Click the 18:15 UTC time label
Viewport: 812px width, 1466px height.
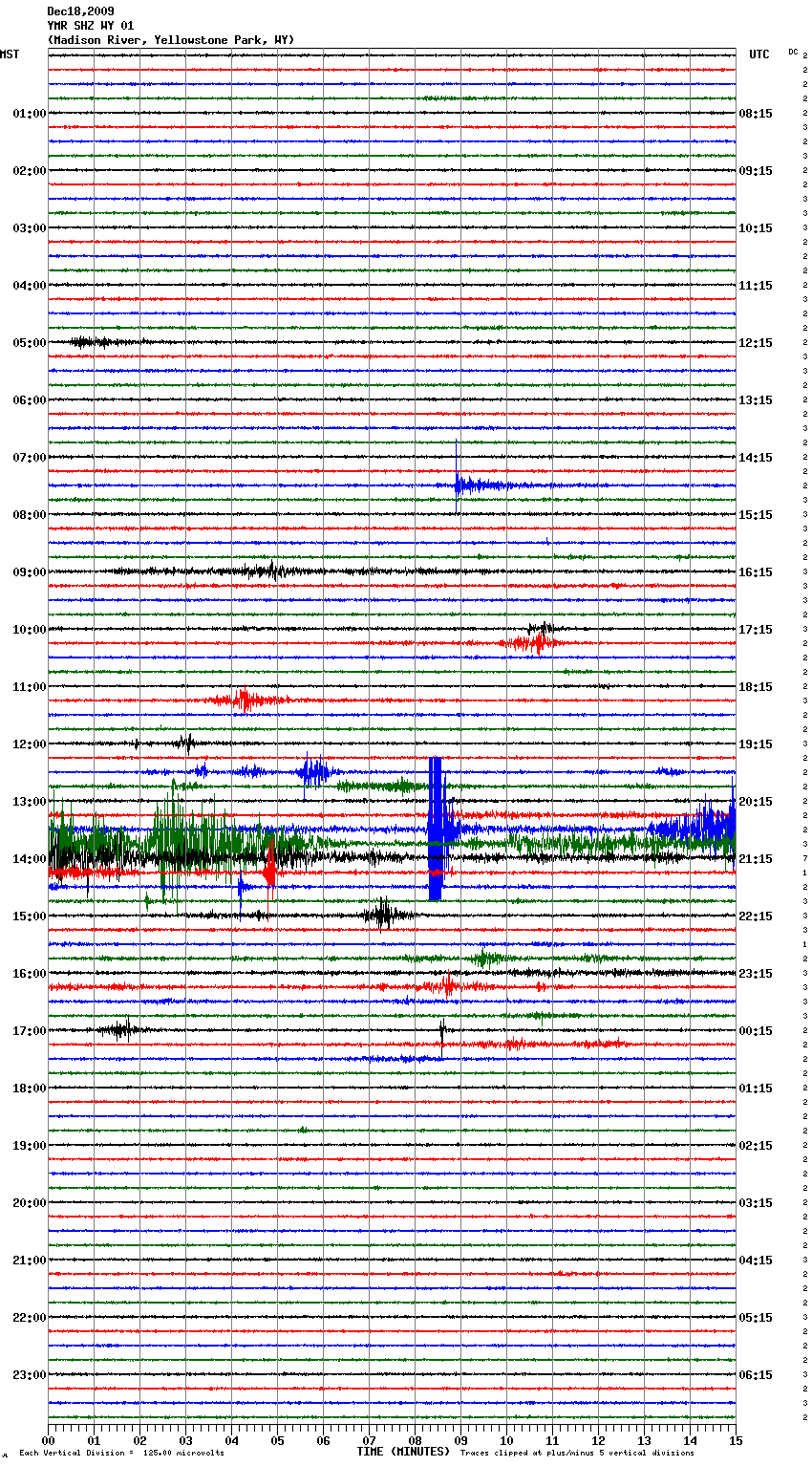pyautogui.click(x=756, y=687)
